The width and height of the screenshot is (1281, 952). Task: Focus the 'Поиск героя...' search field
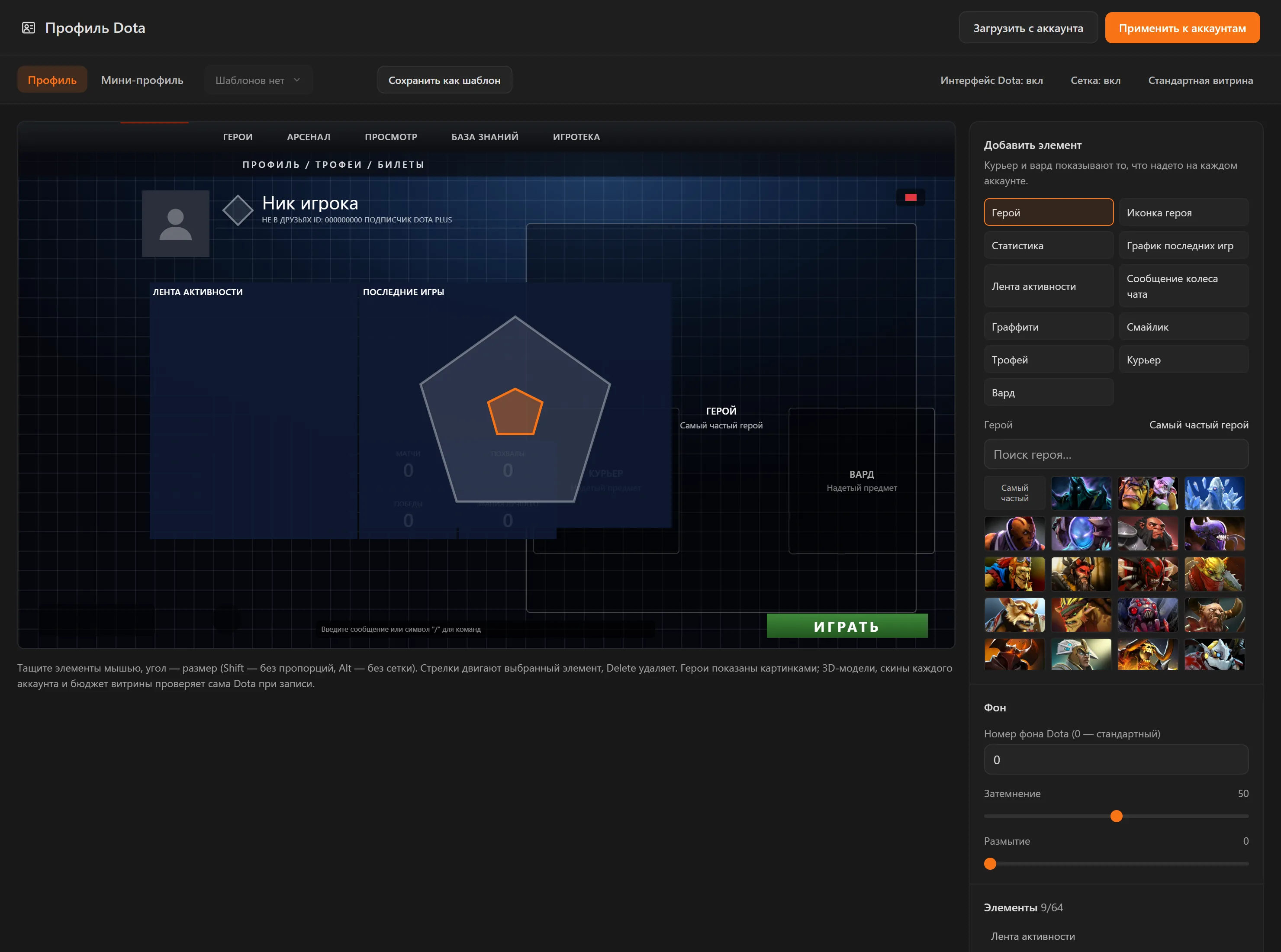pos(1116,455)
